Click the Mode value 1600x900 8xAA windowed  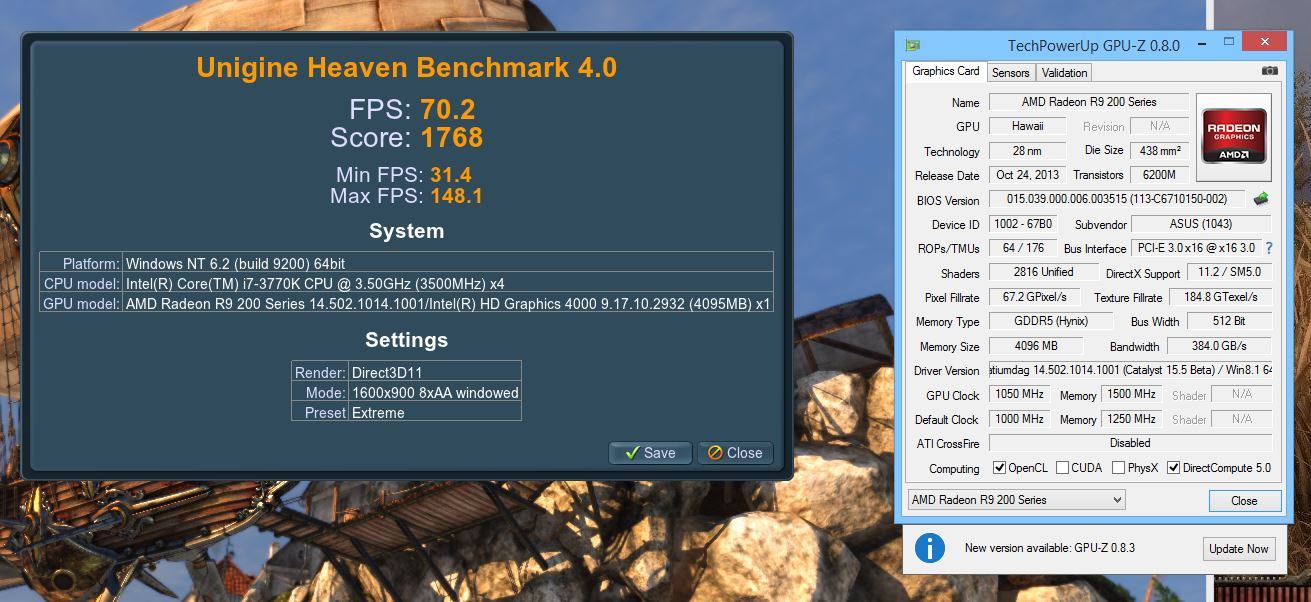(435, 392)
